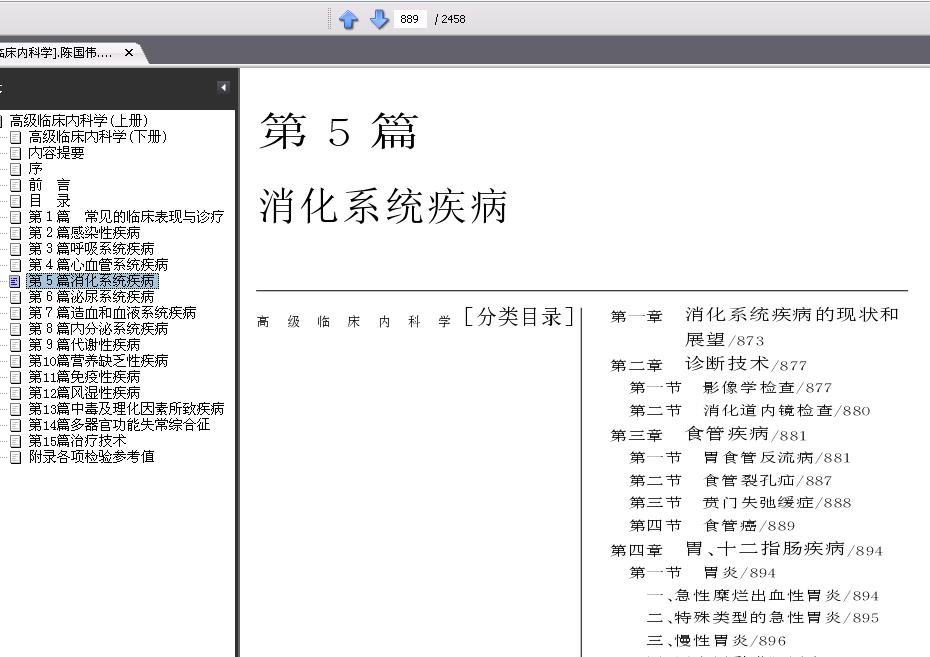The height and width of the screenshot is (657, 930).
Task: Click page icon beside 第8篇内分泌系统疾病
Action: coord(16,330)
